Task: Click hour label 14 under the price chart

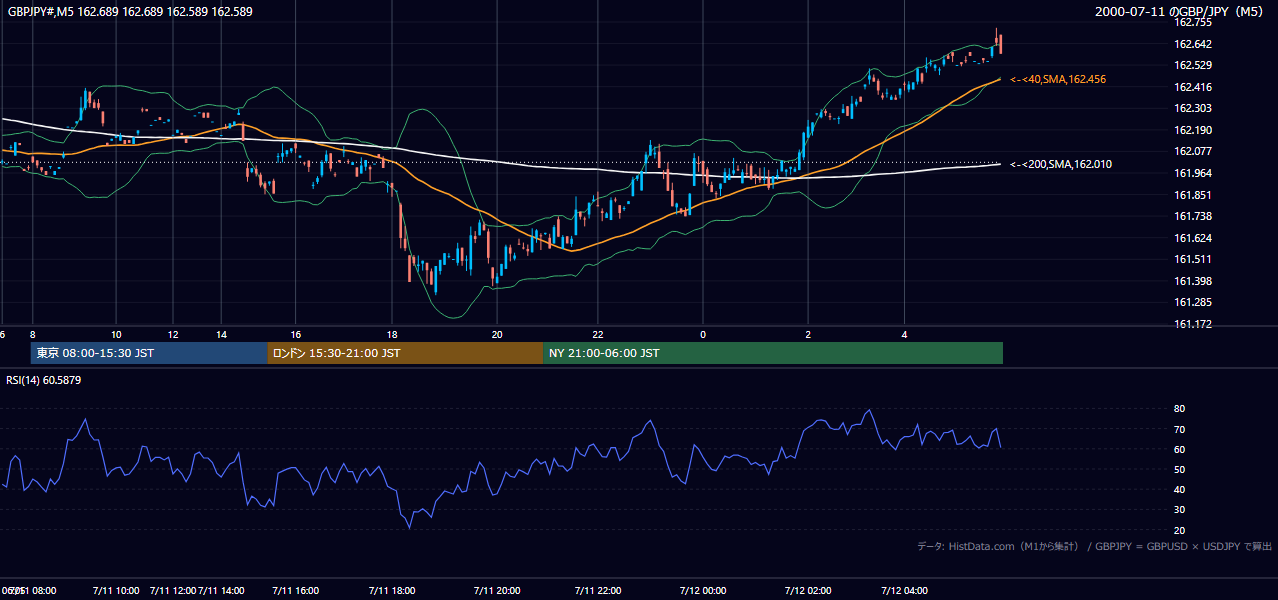Action: (x=221, y=334)
